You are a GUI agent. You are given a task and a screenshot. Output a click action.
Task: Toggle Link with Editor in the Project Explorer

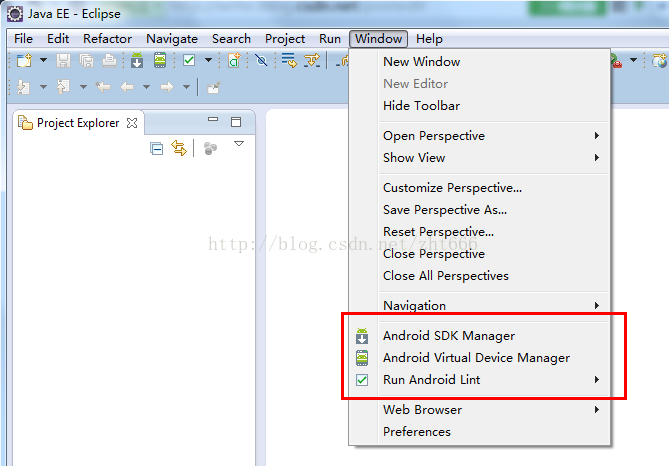tap(179, 148)
